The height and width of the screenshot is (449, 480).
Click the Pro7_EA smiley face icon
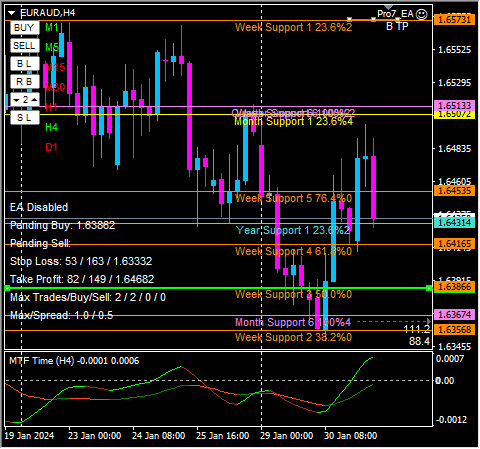(422, 14)
